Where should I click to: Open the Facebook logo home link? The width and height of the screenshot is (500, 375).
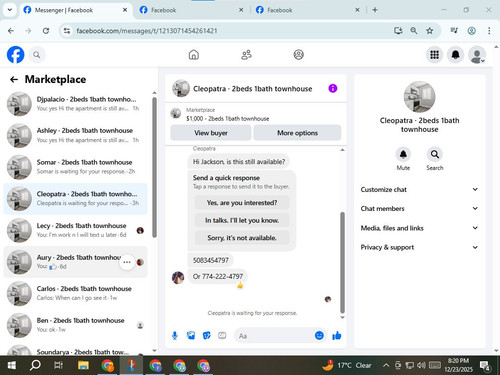(15, 55)
